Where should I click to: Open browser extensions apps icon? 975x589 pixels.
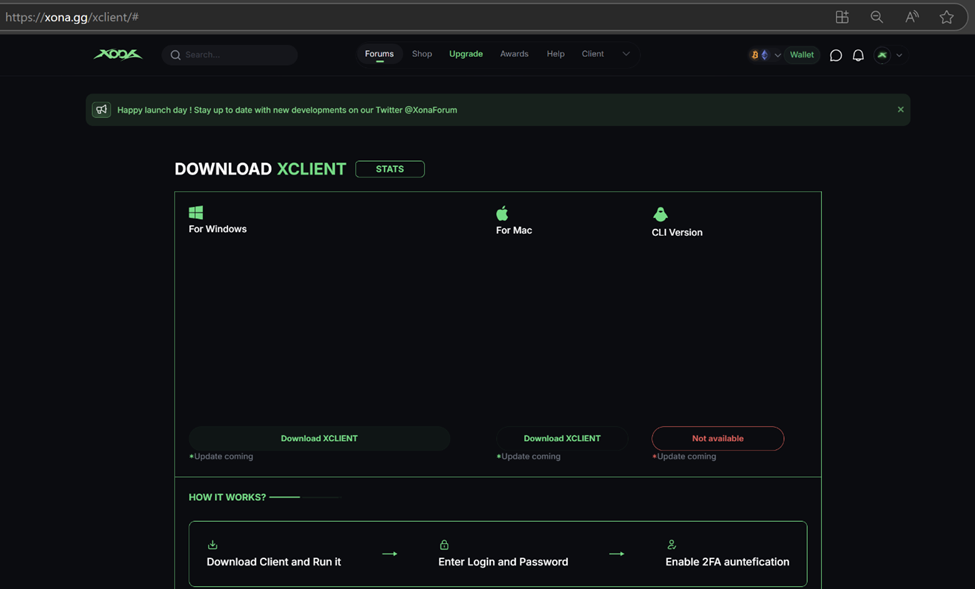click(842, 17)
